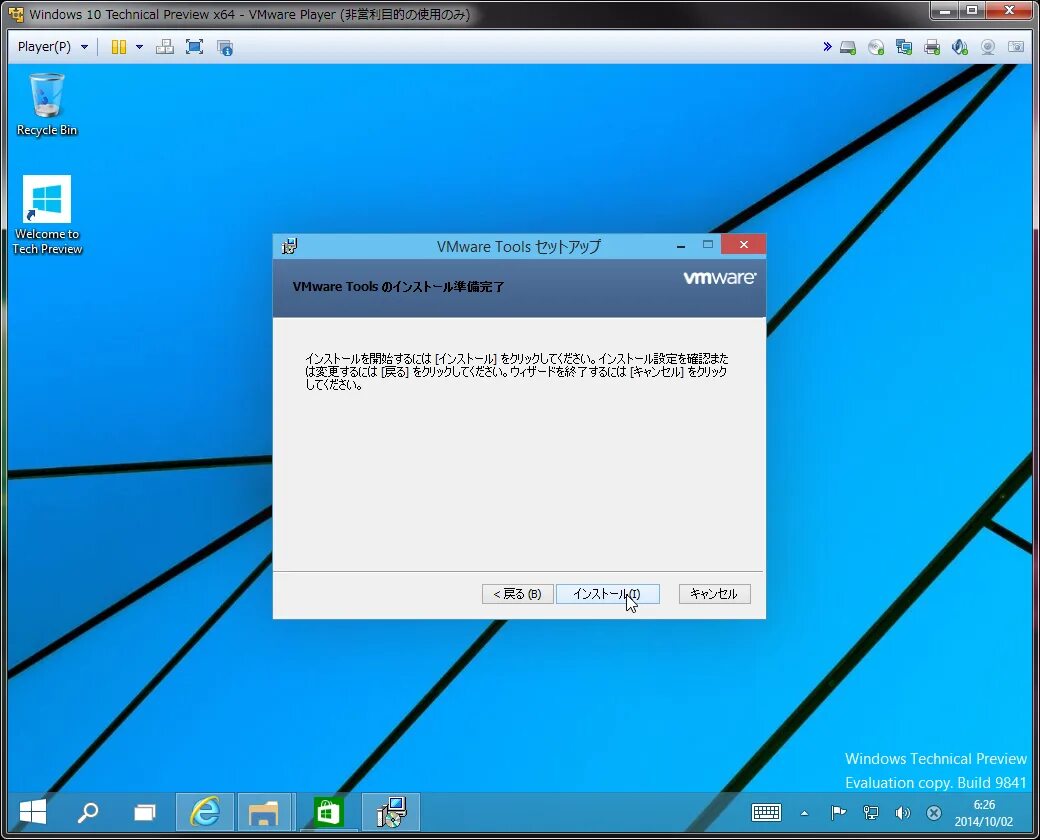The width and height of the screenshot is (1040, 840).
Task: Click the Install (インストール) button
Action: (x=607, y=594)
